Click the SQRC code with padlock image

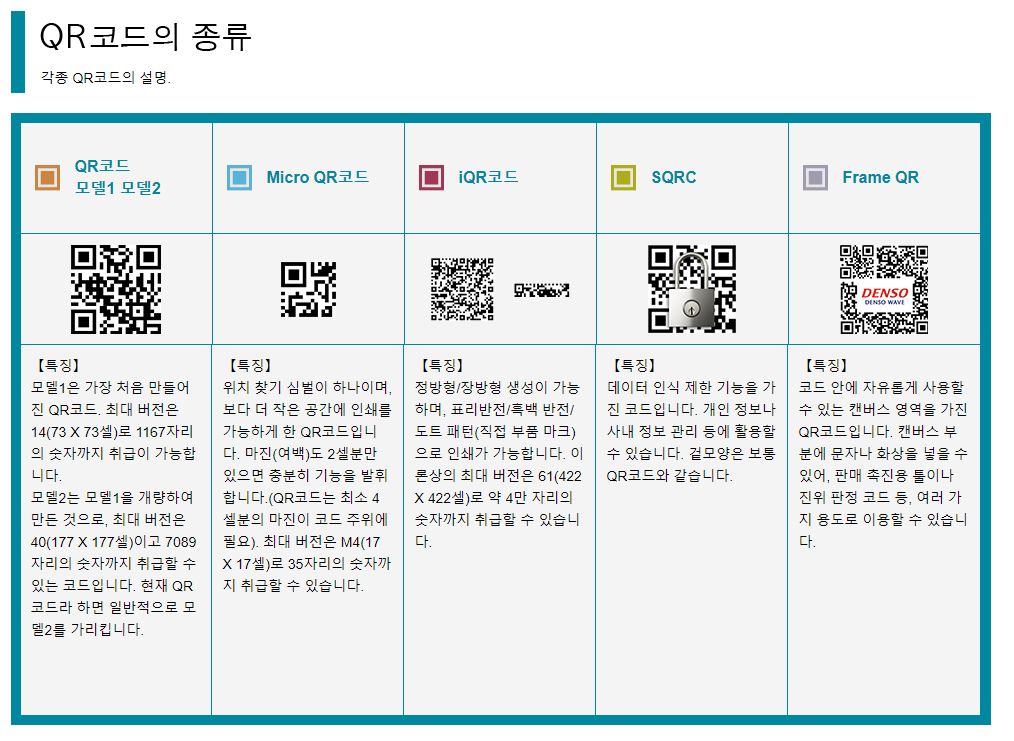(692, 289)
